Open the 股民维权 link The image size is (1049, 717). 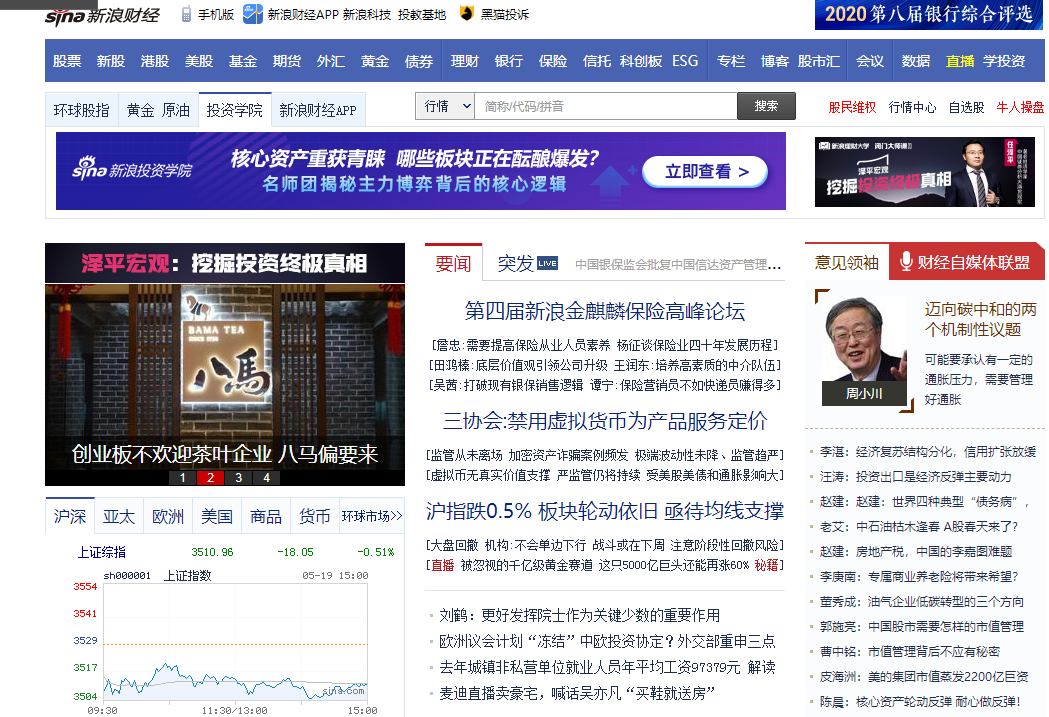852,107
